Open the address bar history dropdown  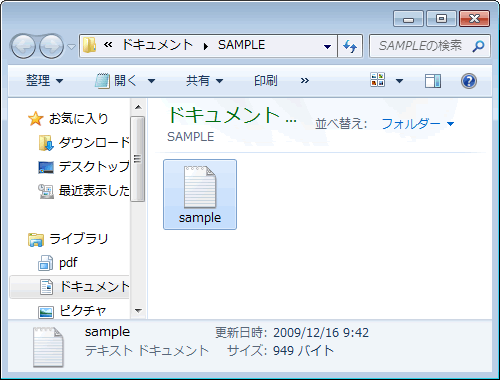click(327, 46)
